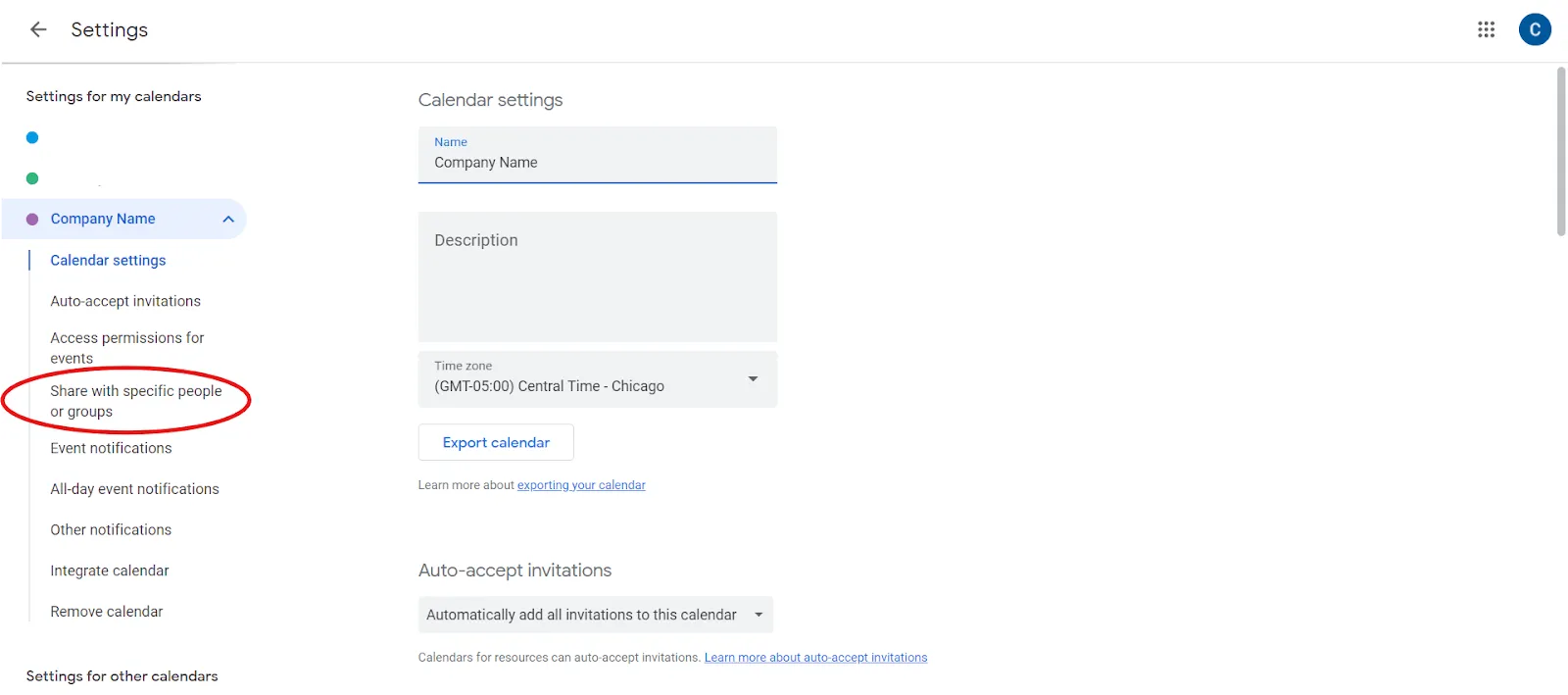The height and width of the screenshot is (695, 1568).
Task: Open the Google apps grid
Action: (1486, 29)
